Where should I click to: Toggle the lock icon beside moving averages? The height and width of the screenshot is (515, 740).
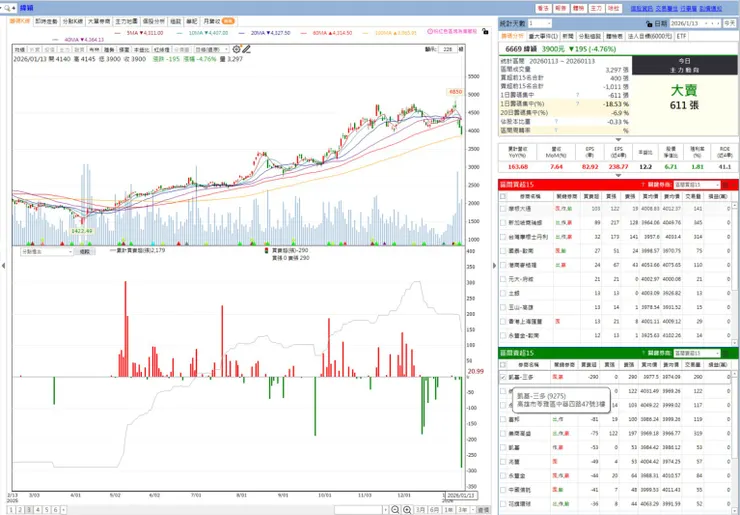485,32
